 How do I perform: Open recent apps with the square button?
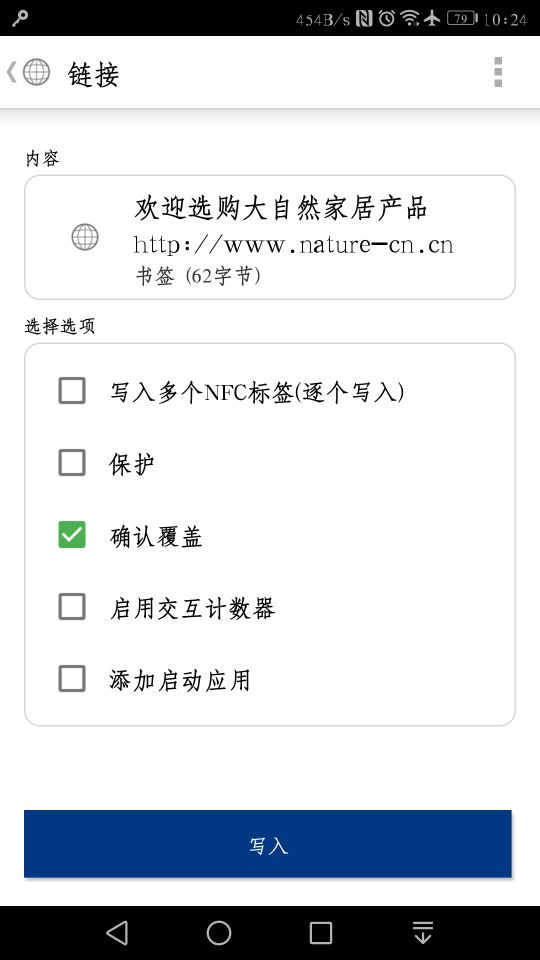coord(321,933)
